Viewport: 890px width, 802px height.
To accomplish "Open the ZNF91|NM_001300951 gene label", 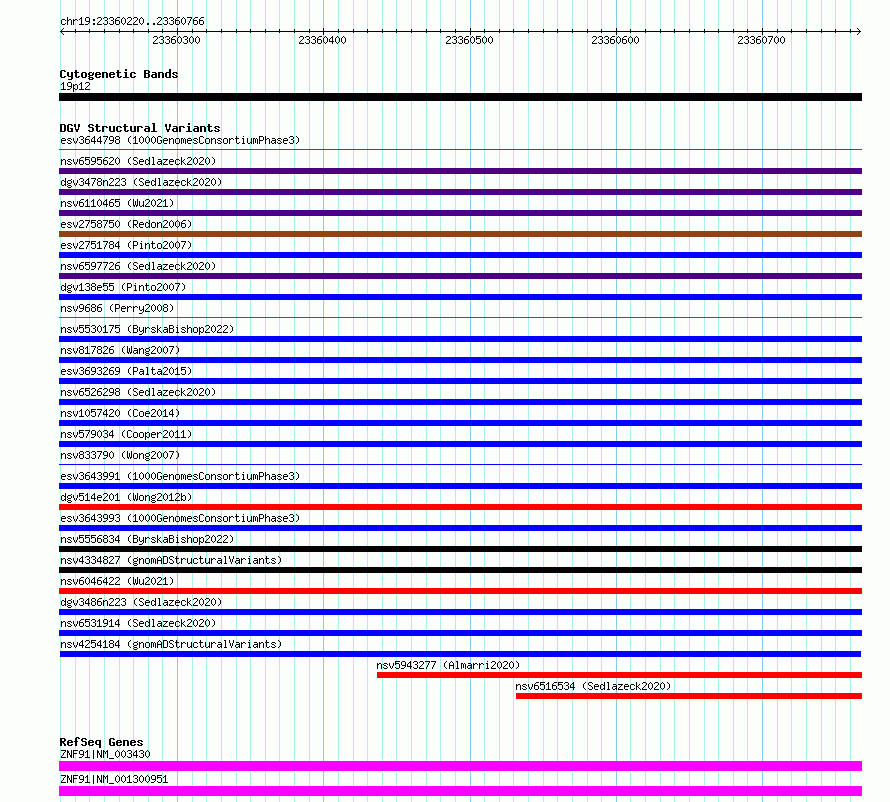I will (x=114, y=779).
